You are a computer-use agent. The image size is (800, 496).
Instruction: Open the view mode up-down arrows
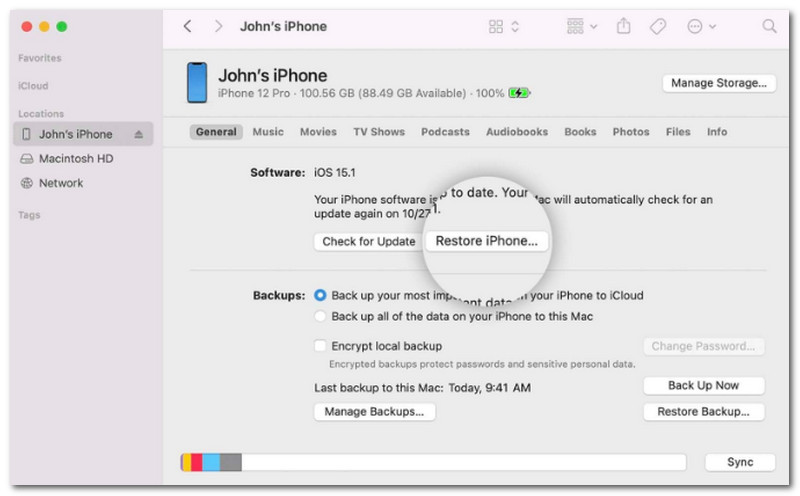coord(515,27)
